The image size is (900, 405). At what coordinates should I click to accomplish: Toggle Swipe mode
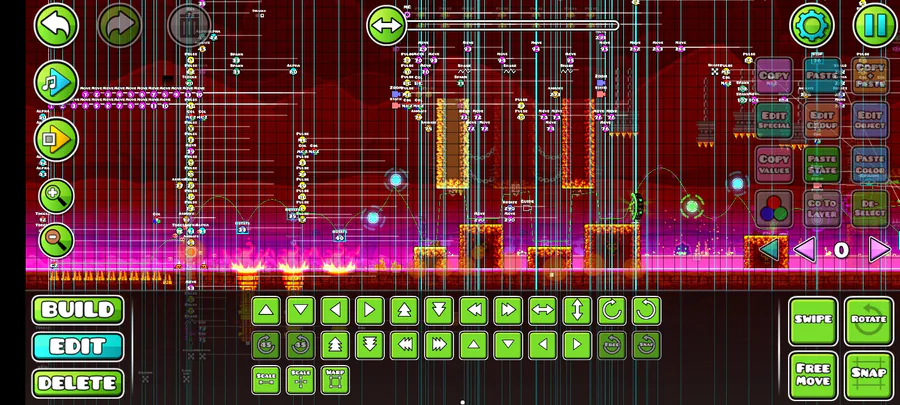tap(813, 321)
